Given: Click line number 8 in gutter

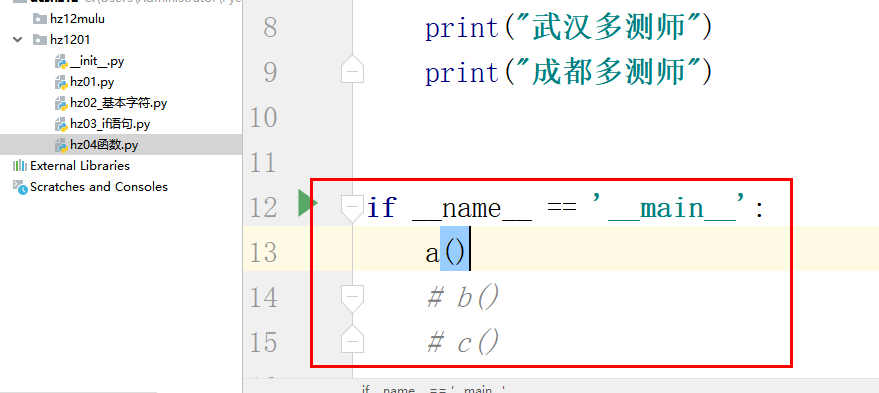Looking at the screenshot, I should 270,28.
